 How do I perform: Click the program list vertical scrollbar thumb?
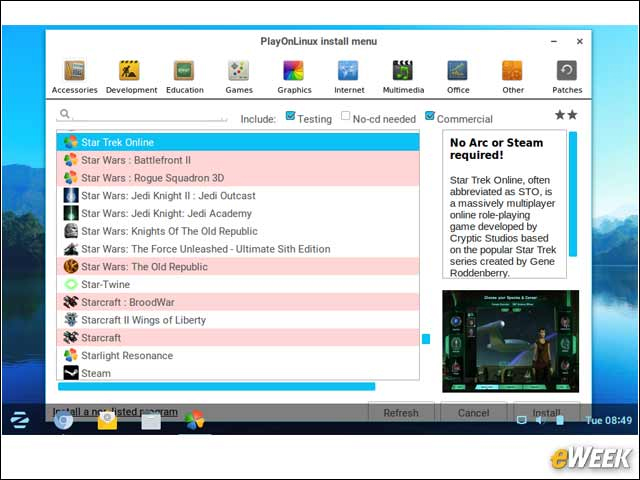click(x=426, y=339)
